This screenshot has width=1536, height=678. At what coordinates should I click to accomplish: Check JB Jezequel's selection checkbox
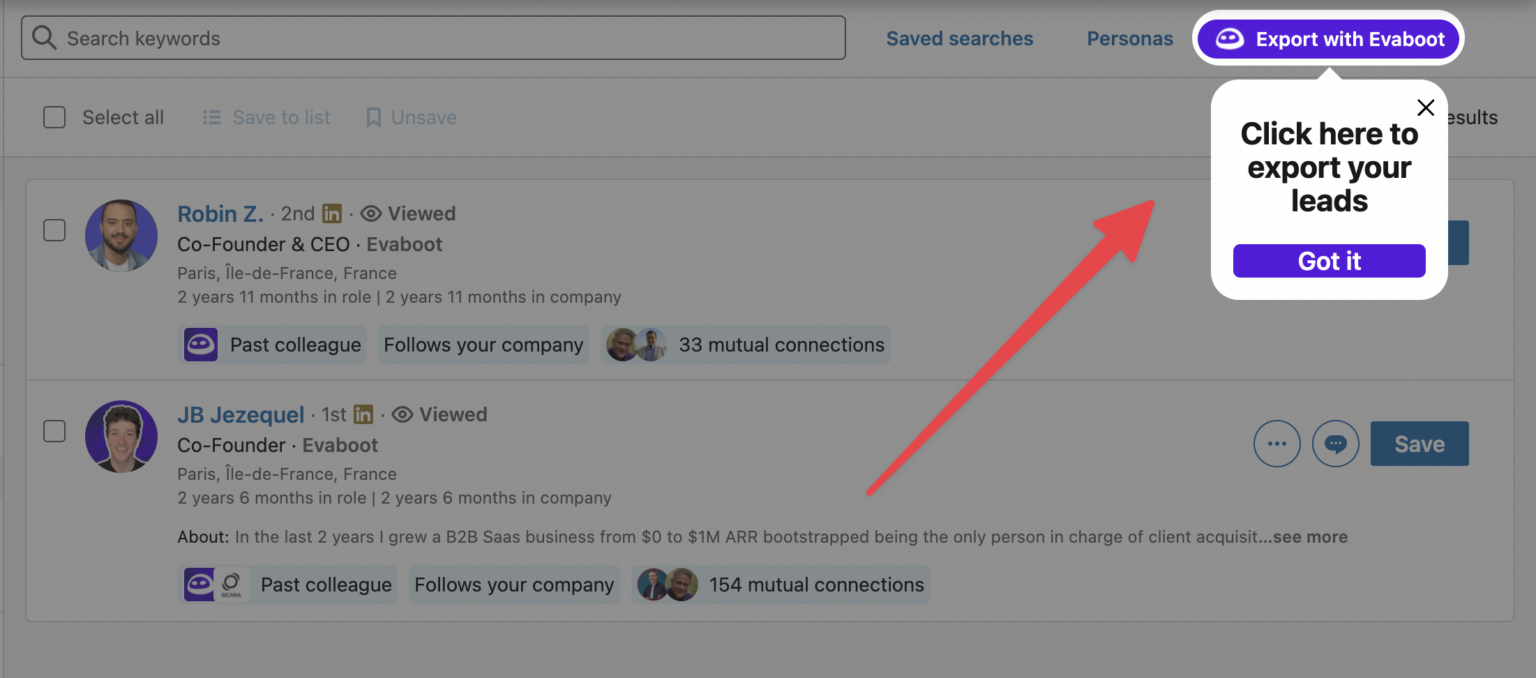[54, 431]
